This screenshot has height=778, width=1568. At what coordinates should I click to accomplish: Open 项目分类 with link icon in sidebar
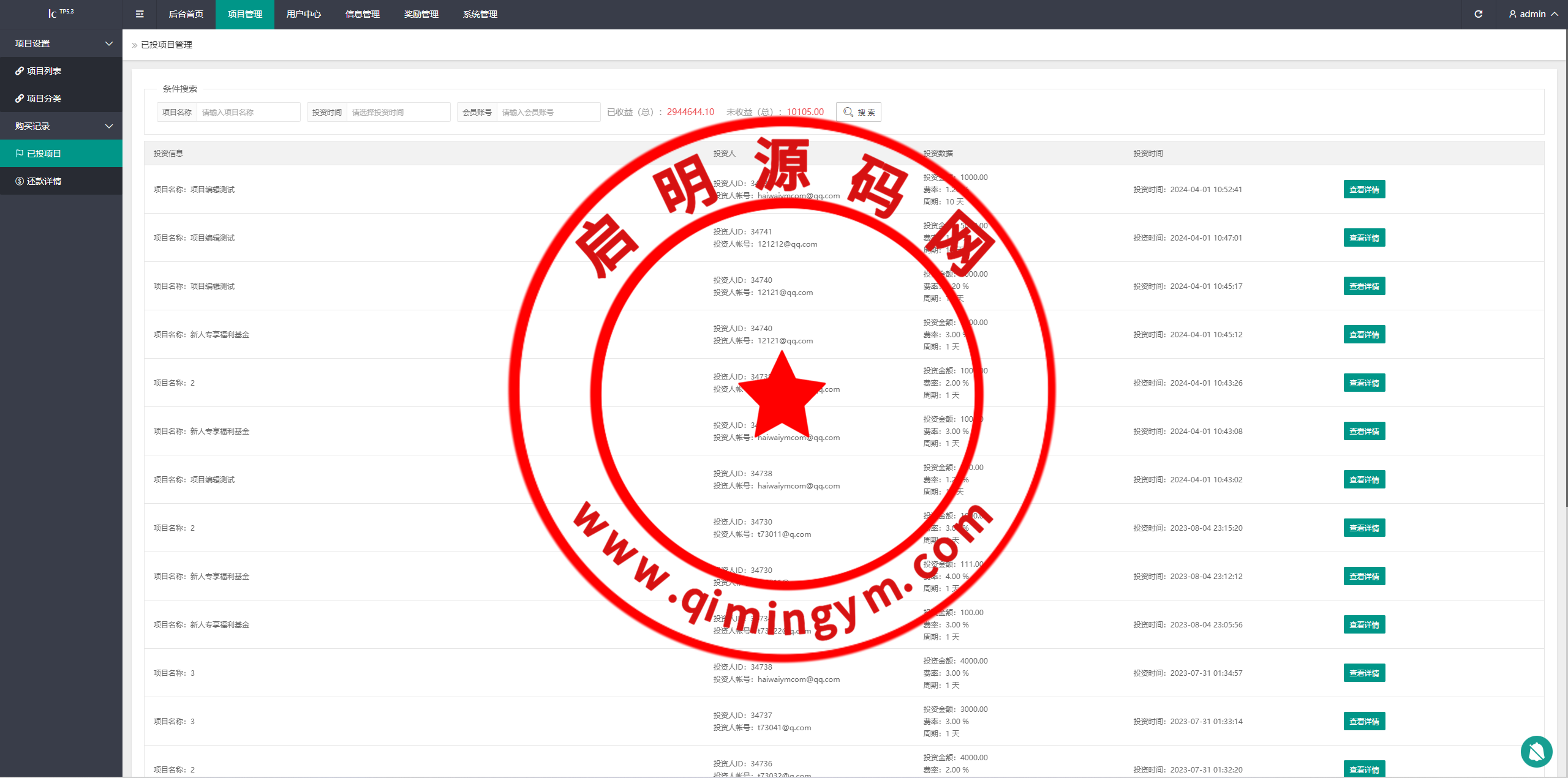pos(43,99)
